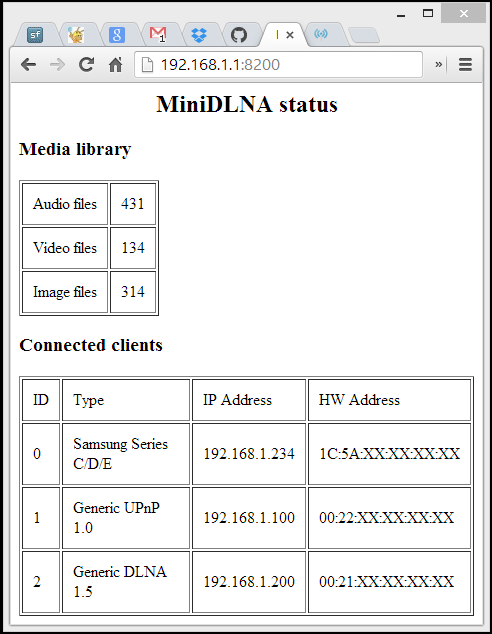Go back to the previous page
The height and width of the screenshot is (634, 492).
coord(28,64)
